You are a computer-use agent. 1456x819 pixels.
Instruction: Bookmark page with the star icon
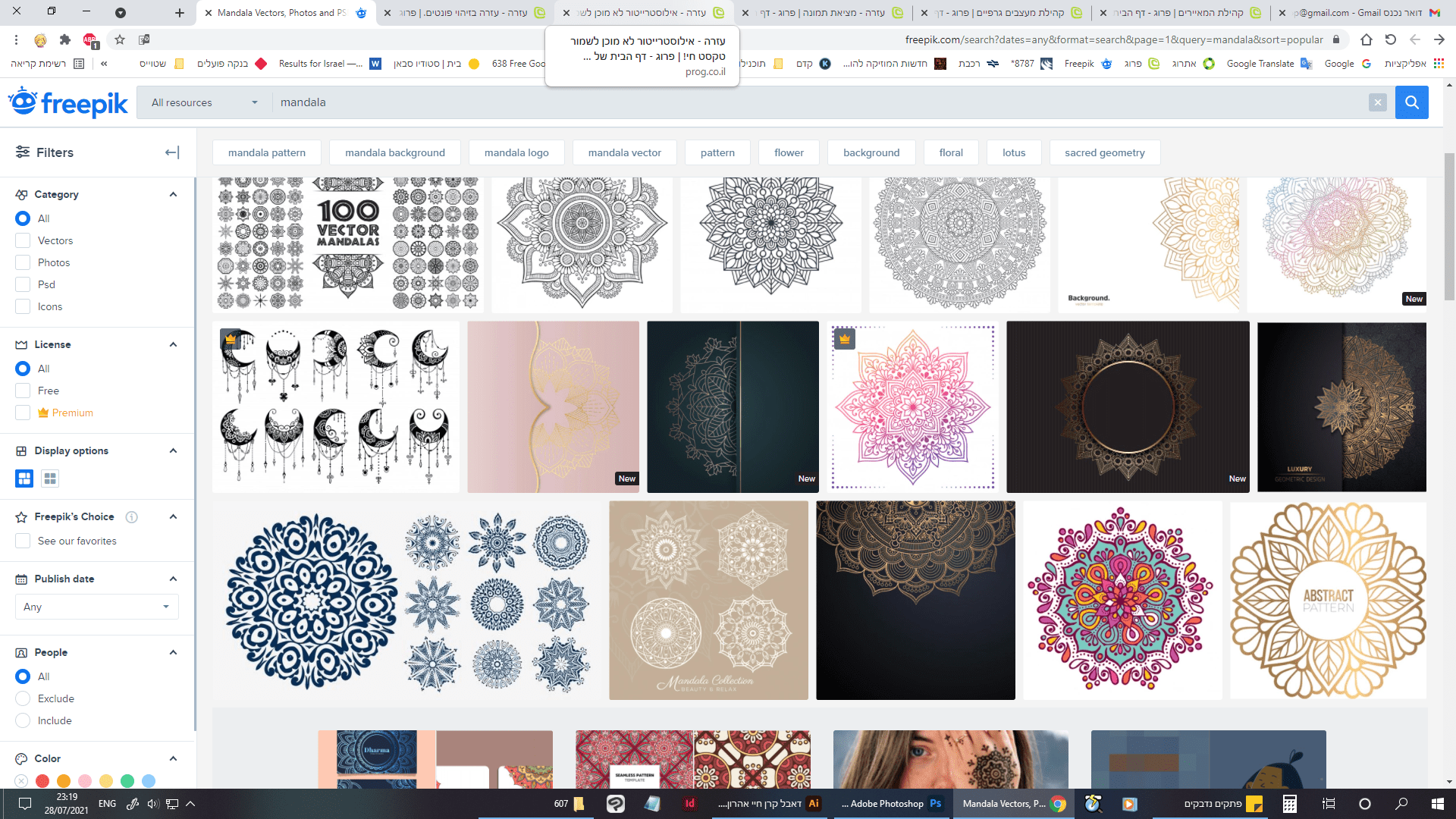click(120, 39)
